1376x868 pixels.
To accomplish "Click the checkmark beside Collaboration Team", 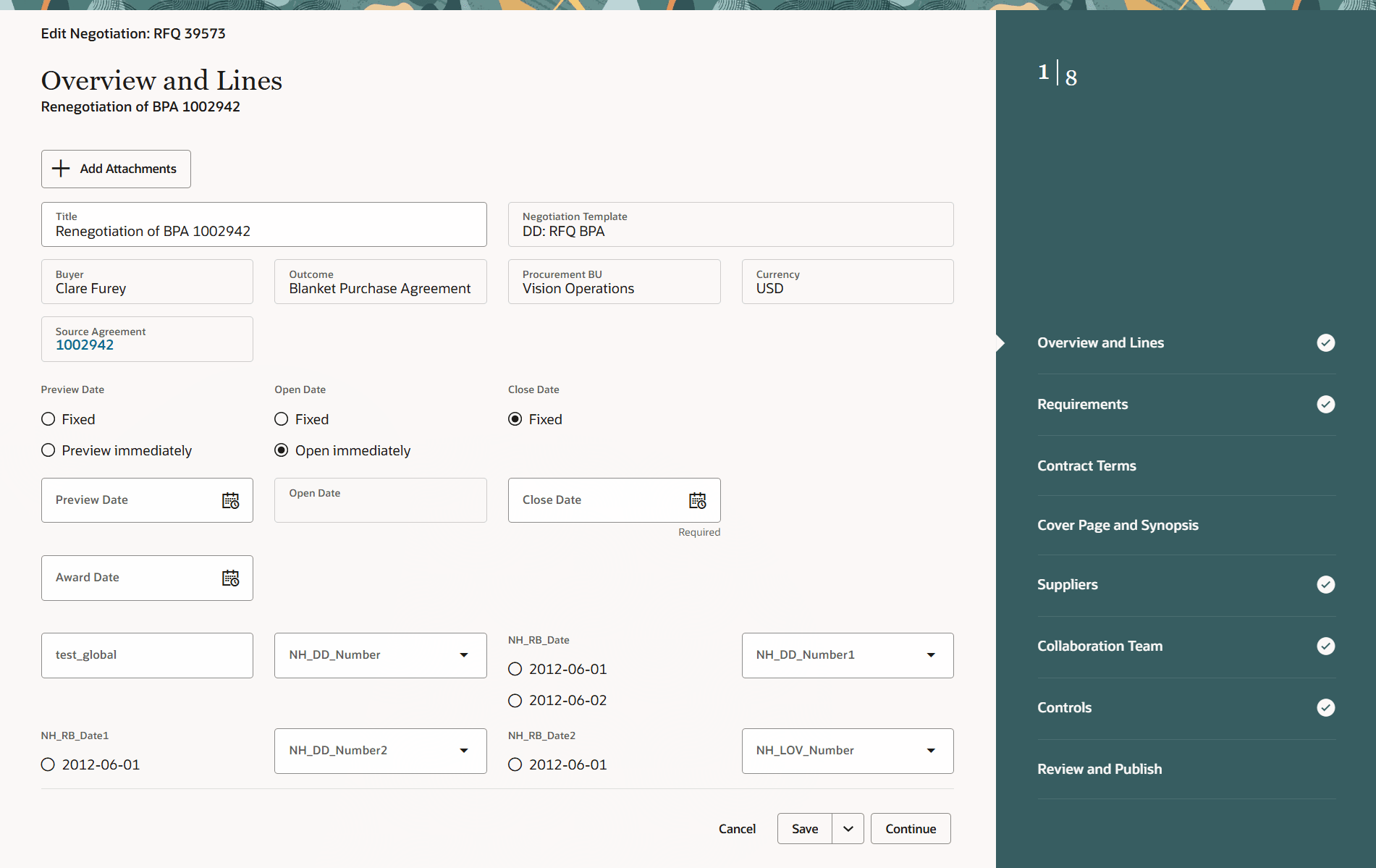I will pyautogui.click(x=1325, y=646).
